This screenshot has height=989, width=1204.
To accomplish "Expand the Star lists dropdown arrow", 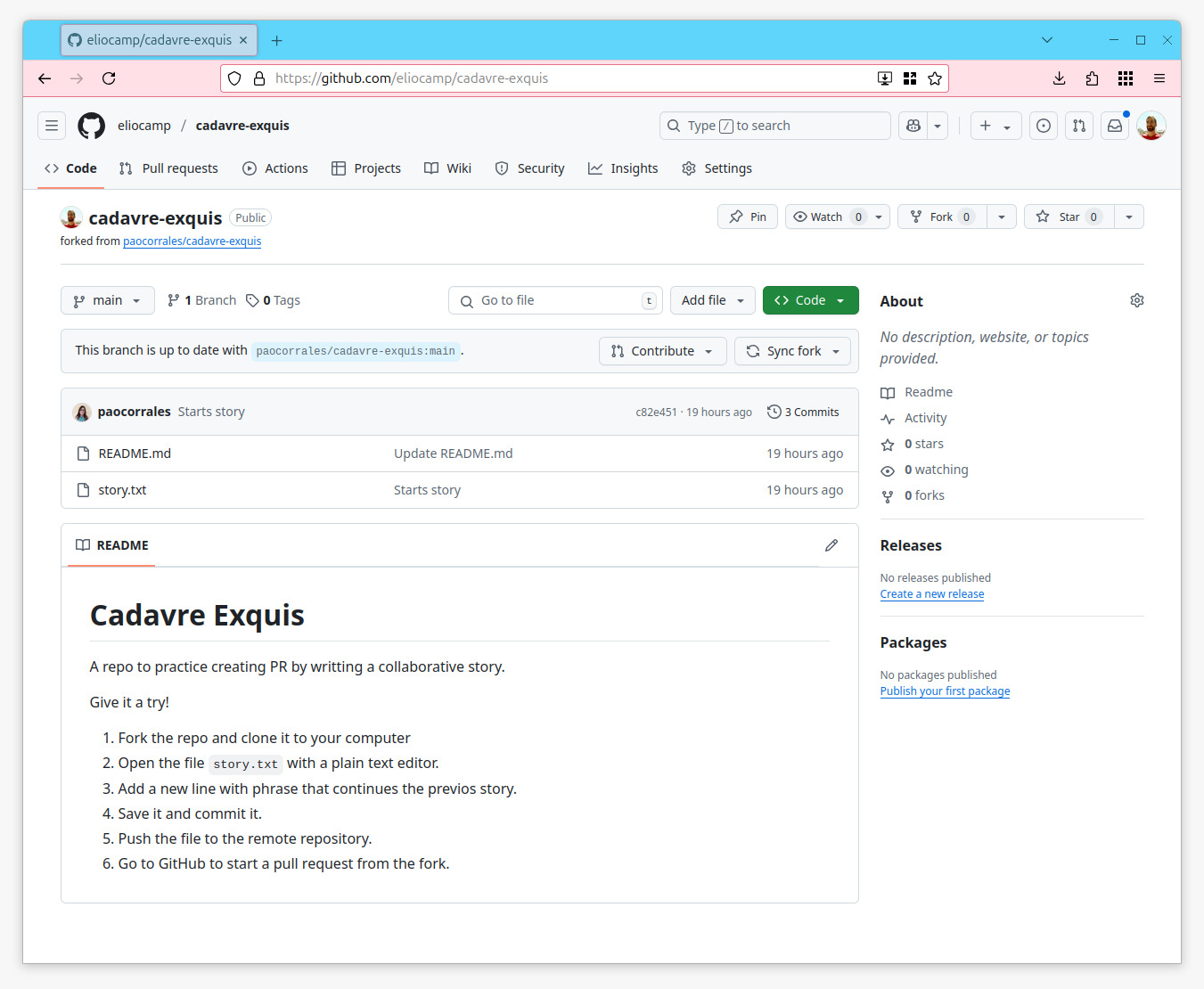I will click(1129, 217).
